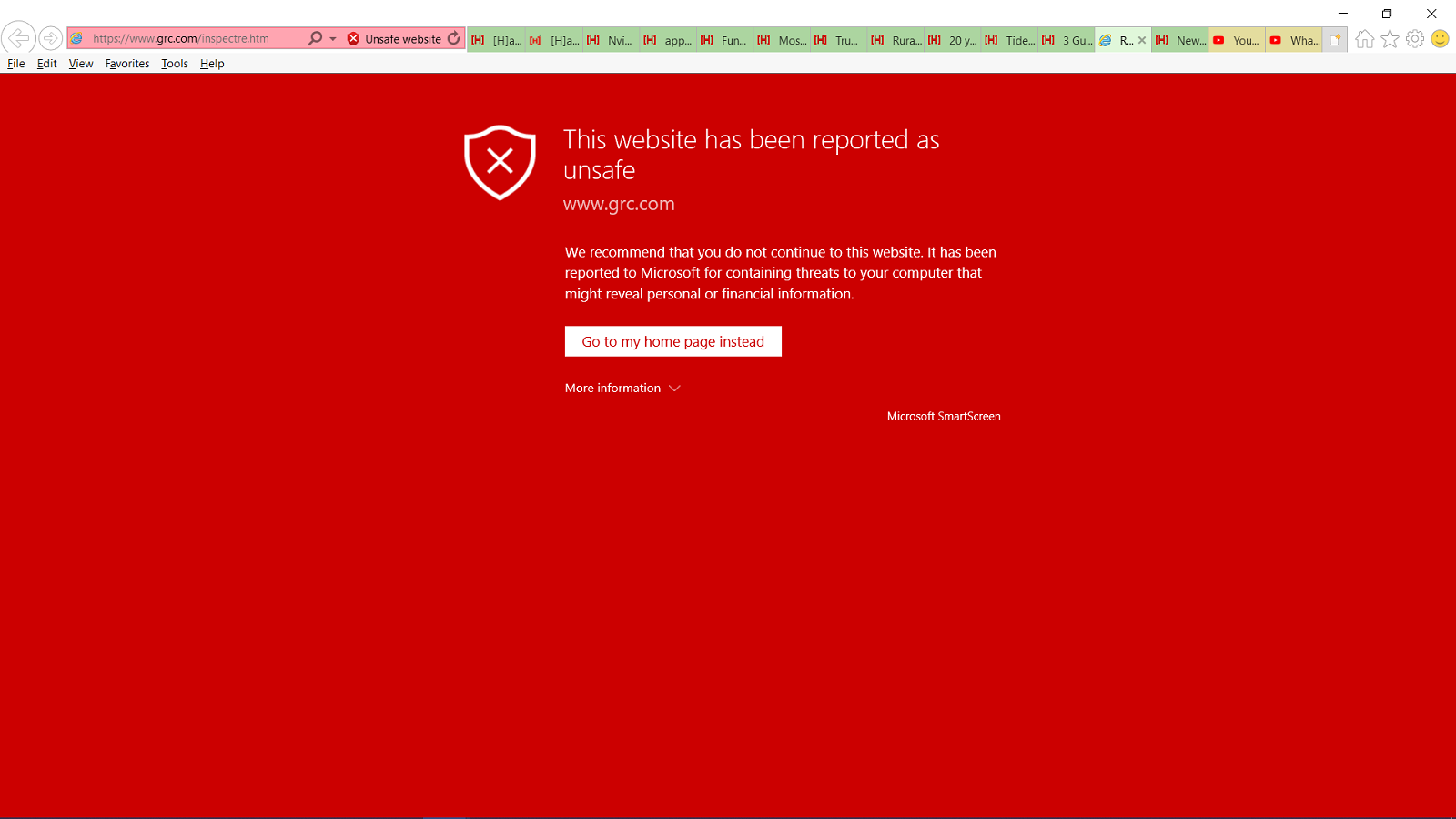This screenshot has height=819, width=1456.
Task: Click the smiley feedback icon
Action: tap(1440, 38)
